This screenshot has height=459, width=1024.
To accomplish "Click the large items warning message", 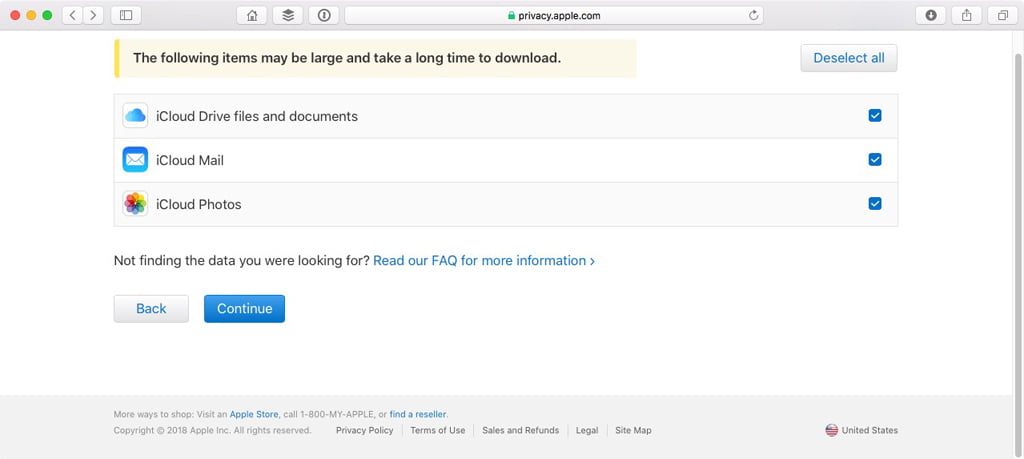I will (x=375, y=58).
